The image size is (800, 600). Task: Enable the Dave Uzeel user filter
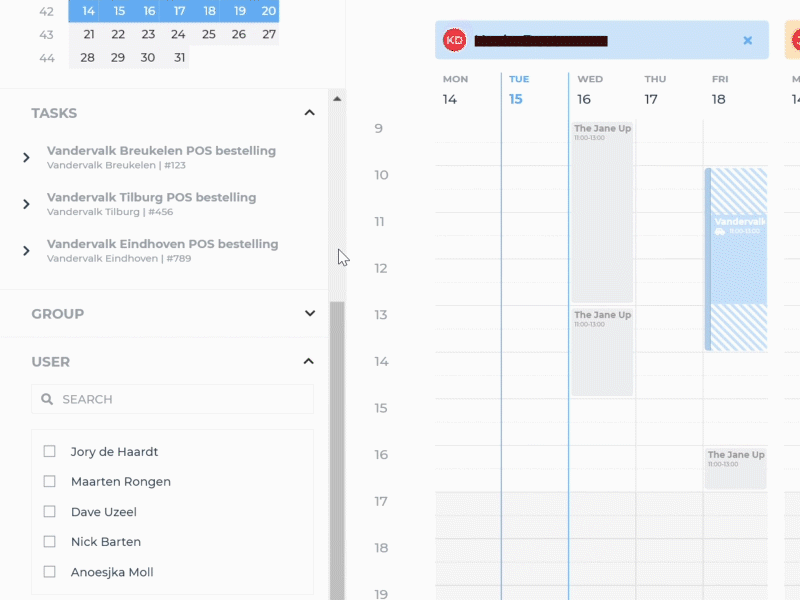49,511
